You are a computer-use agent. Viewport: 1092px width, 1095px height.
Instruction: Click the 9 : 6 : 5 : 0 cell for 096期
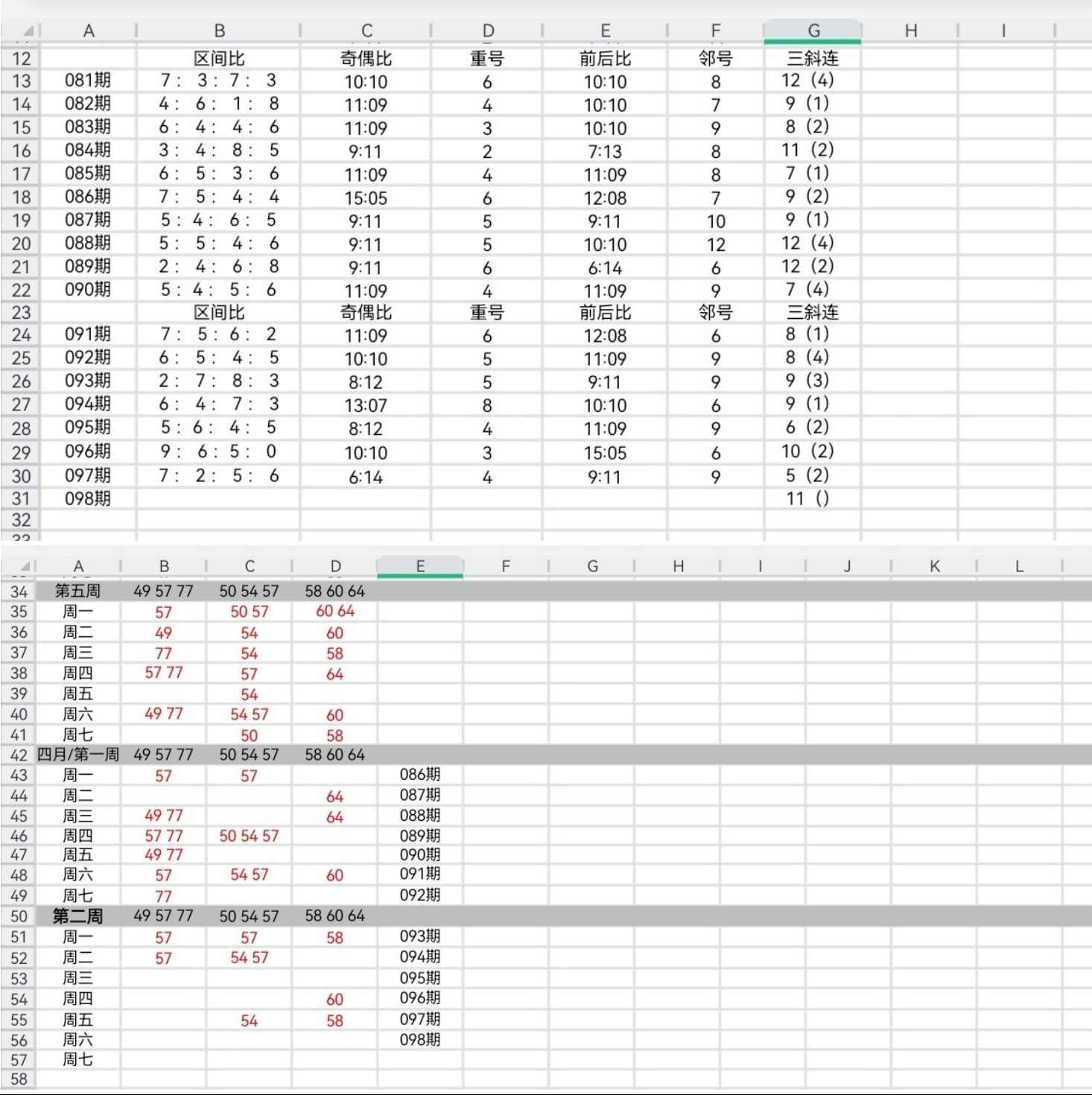[x=219, y=451]
